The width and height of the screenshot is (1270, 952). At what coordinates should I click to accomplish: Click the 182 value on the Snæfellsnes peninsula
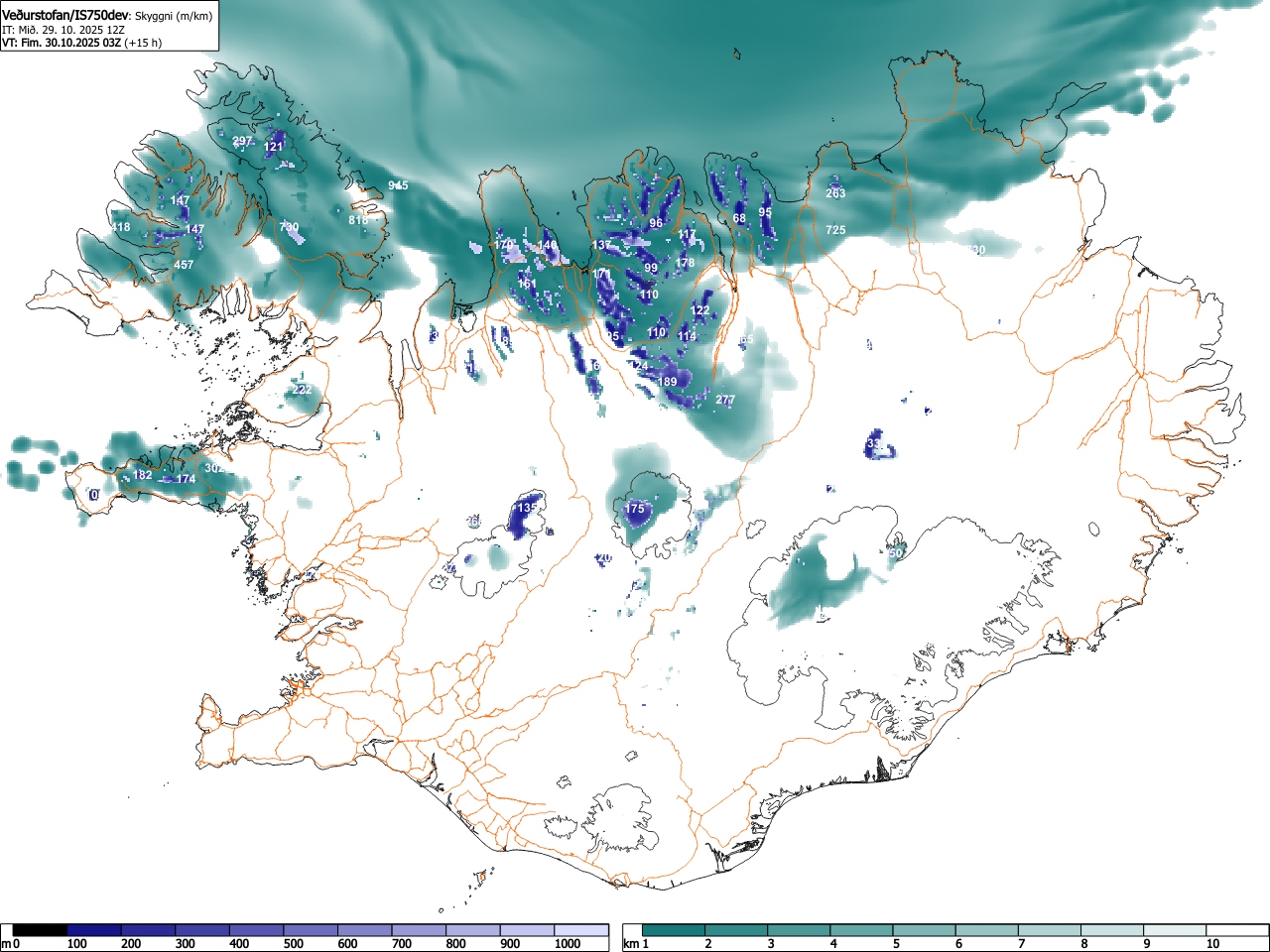point(143,475)
